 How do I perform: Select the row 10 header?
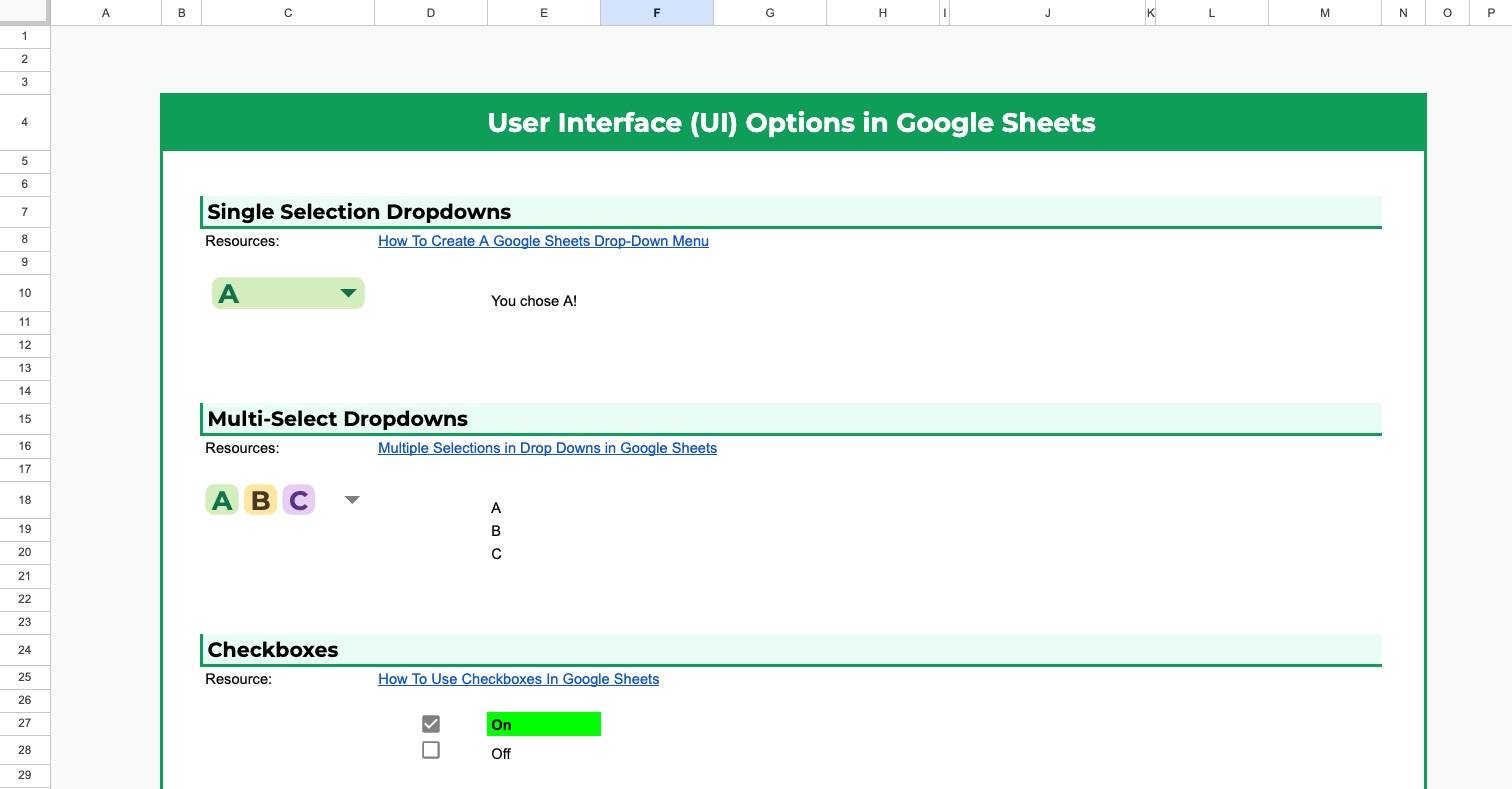(x=24, y=293)
